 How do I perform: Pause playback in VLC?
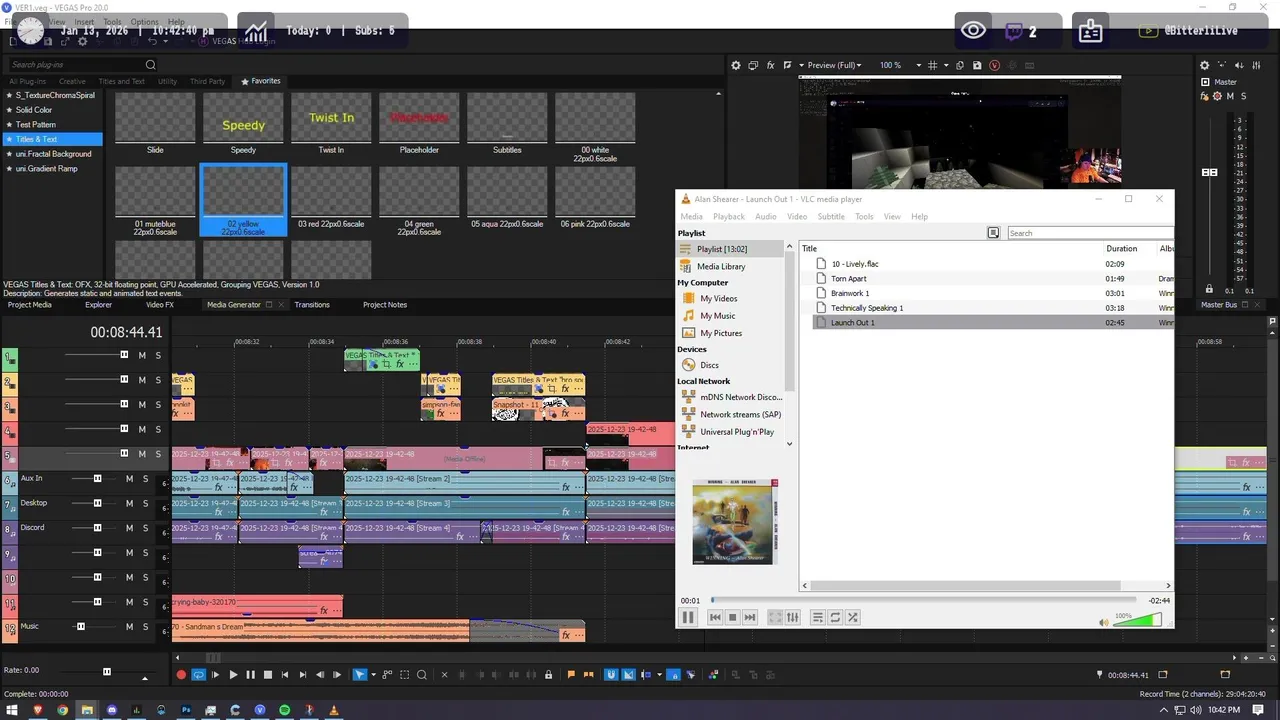(x=688, y=617)
